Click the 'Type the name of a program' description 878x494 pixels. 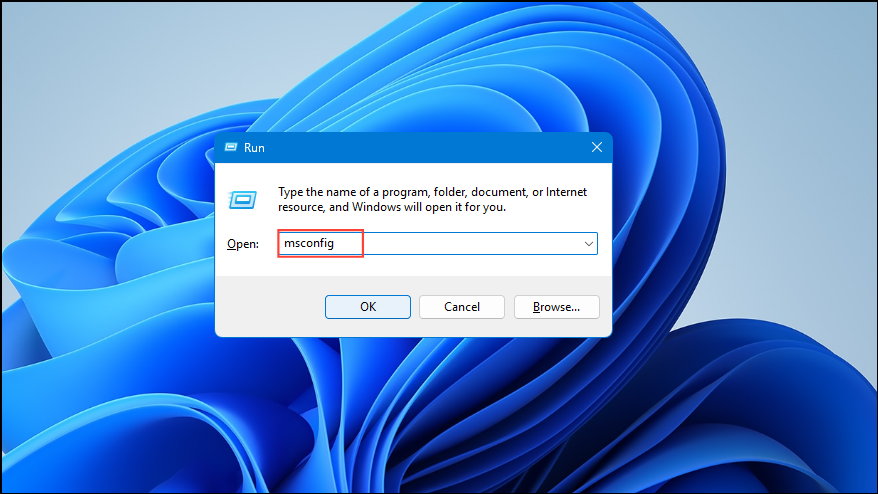(432, 199)
